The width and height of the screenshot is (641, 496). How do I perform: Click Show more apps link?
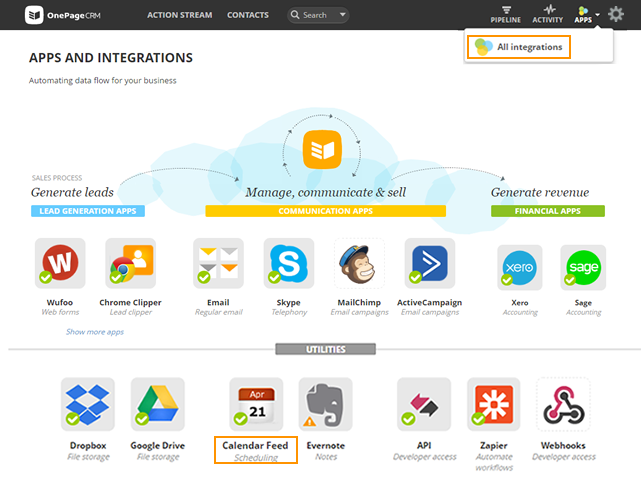click(x=95, y=332)
